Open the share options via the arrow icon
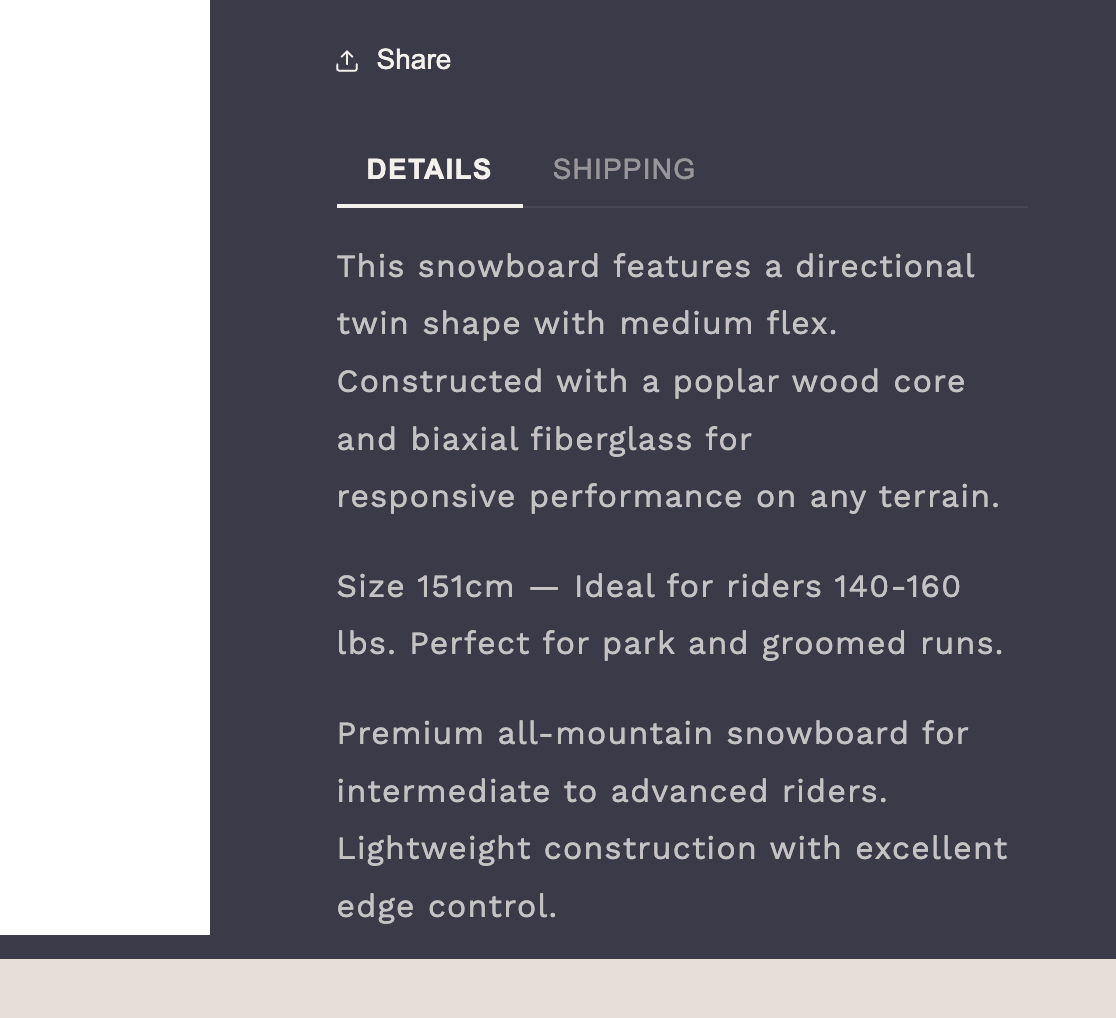Screen dimensions: 1116x1018 click(x=347, y=60)
